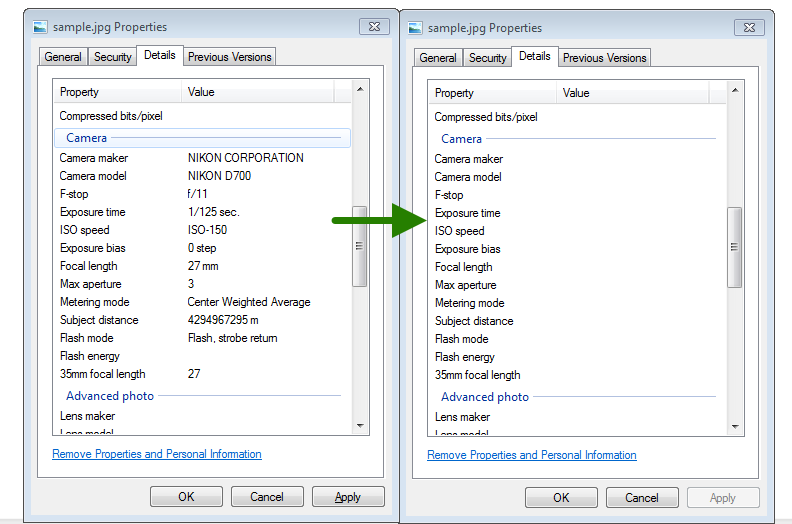Switch to General tab in left dialog
This screenshot has height=524, width=792.
point(63,57)
